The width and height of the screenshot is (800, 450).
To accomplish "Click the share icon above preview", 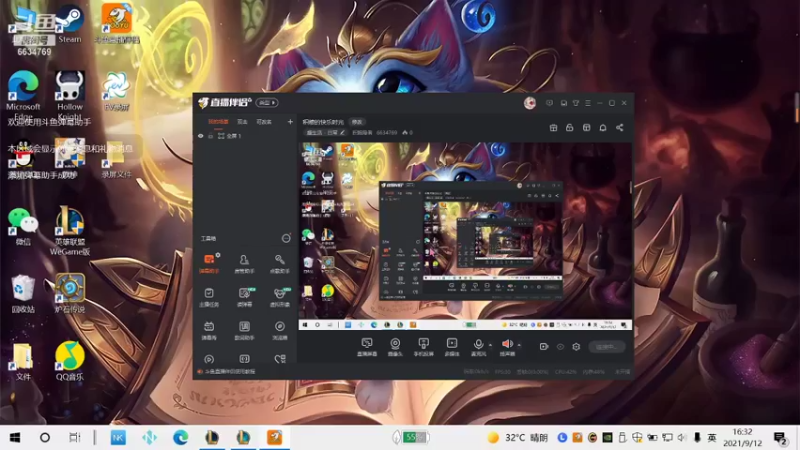I will pyautogui.click(x=619, y=128).
